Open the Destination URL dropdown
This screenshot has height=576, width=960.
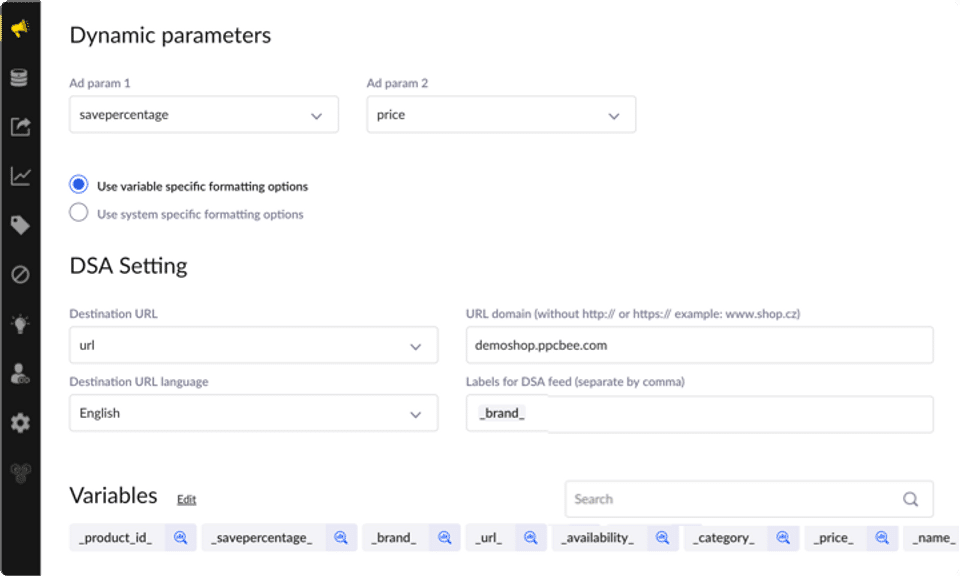pyautogui.click(x=253, y=345)
